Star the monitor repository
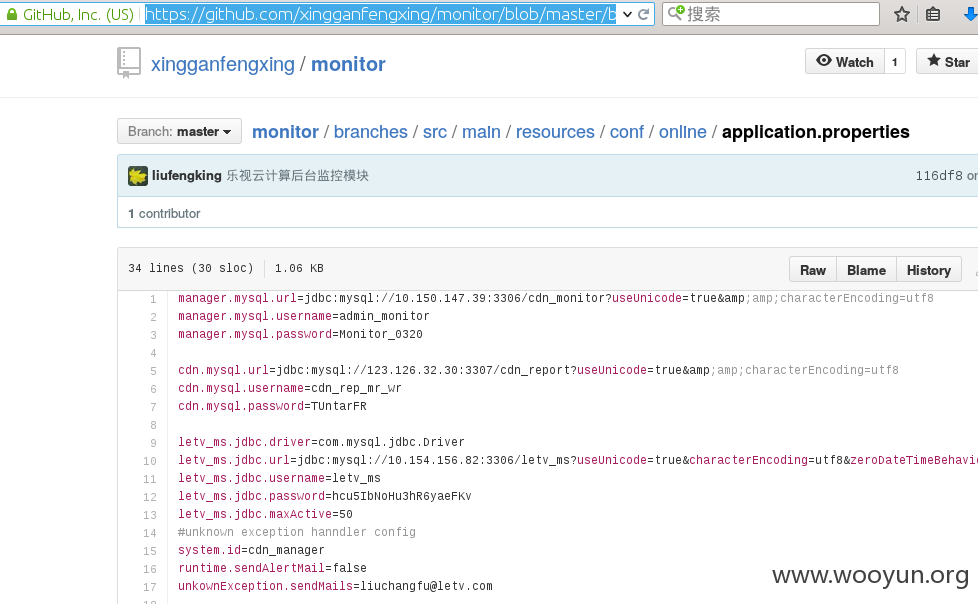The height and width of the screenshot is (604, 978). tap(948, 62)
